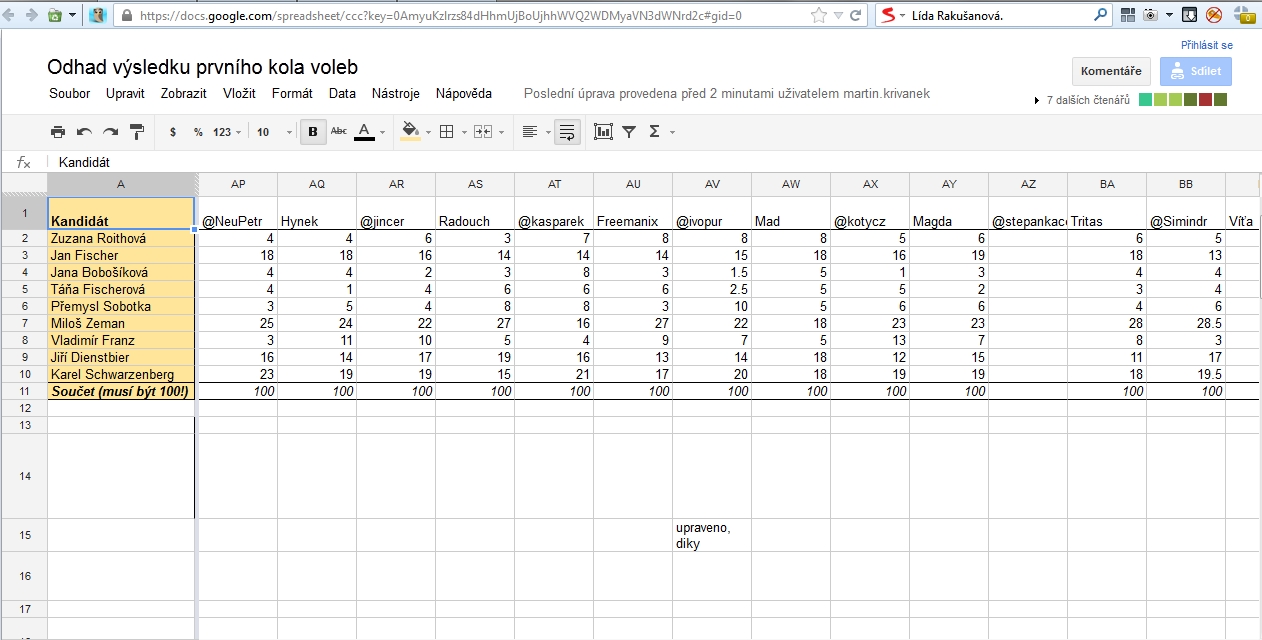Open the Nástroje menu
The image size is (1262, 640).
click(395, 93)
